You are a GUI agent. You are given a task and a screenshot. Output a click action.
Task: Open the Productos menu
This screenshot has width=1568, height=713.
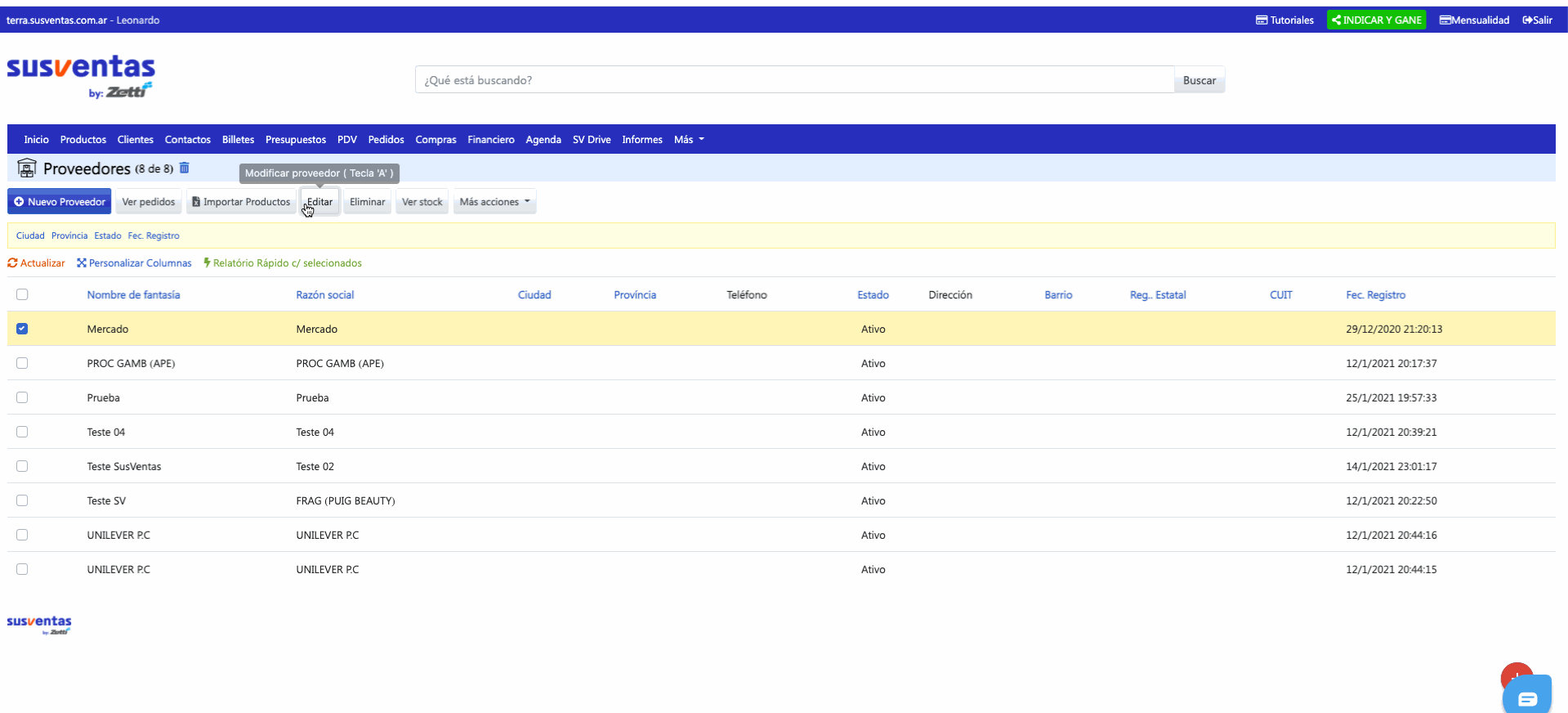83,139
